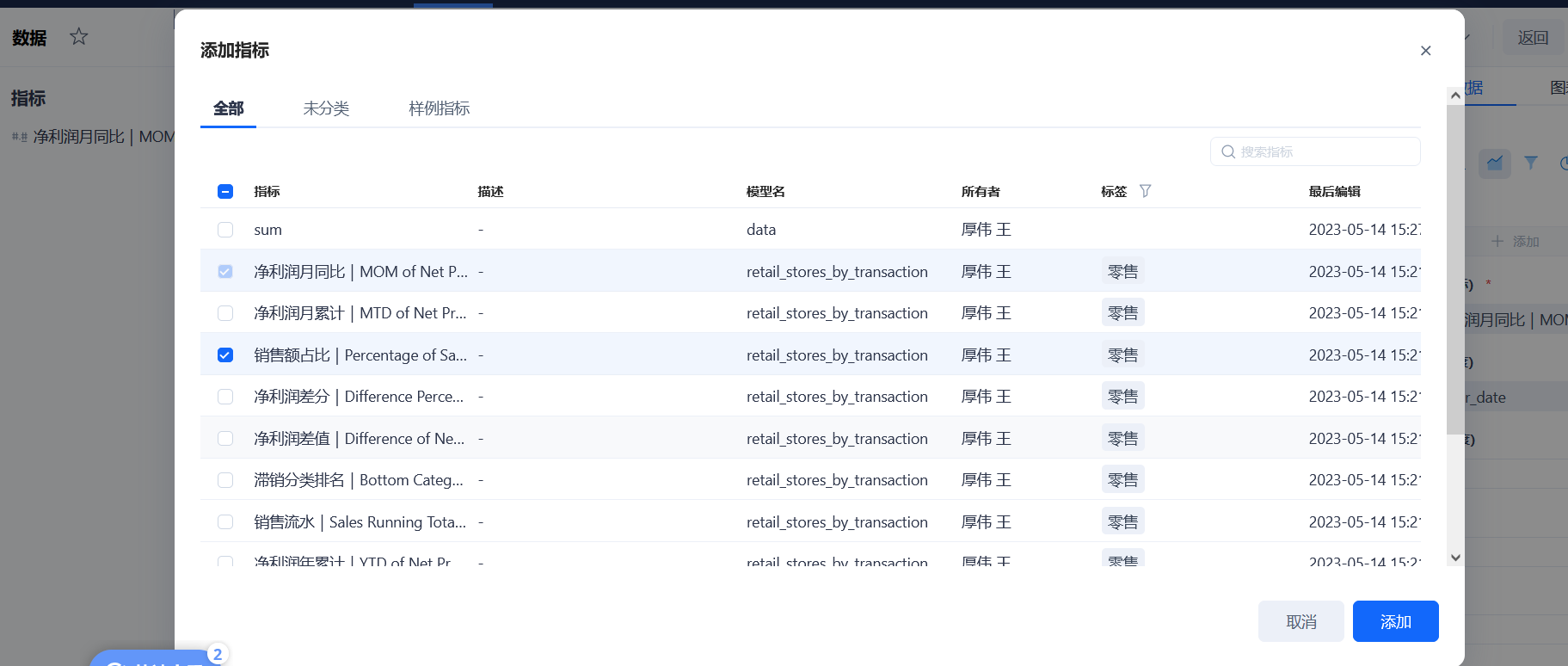Click metric name 销售额占比 | Percentage of Sa...
Screen dimensions: 1568x666
[x=360, y=355]
